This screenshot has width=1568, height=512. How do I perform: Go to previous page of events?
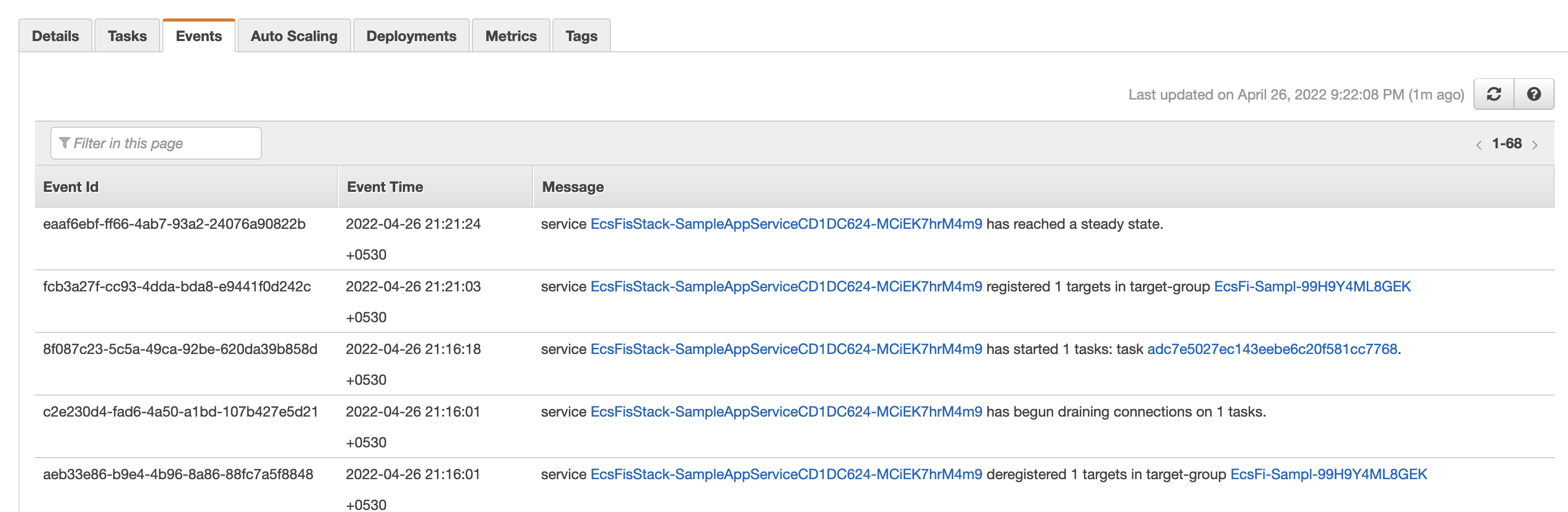(x=1479, y=145)
